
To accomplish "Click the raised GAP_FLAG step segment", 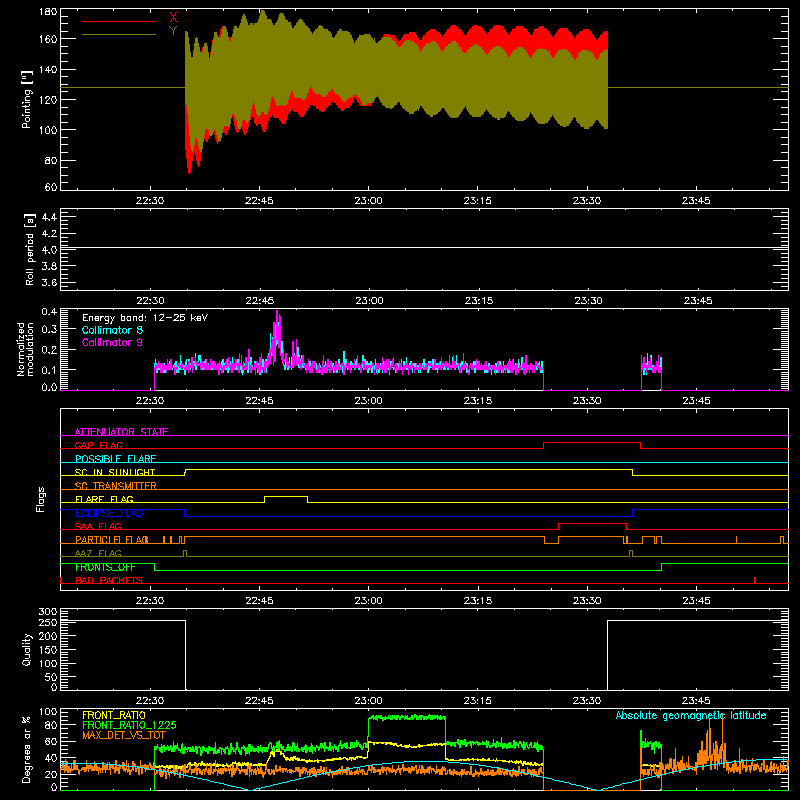I will (x=592, y=443).
